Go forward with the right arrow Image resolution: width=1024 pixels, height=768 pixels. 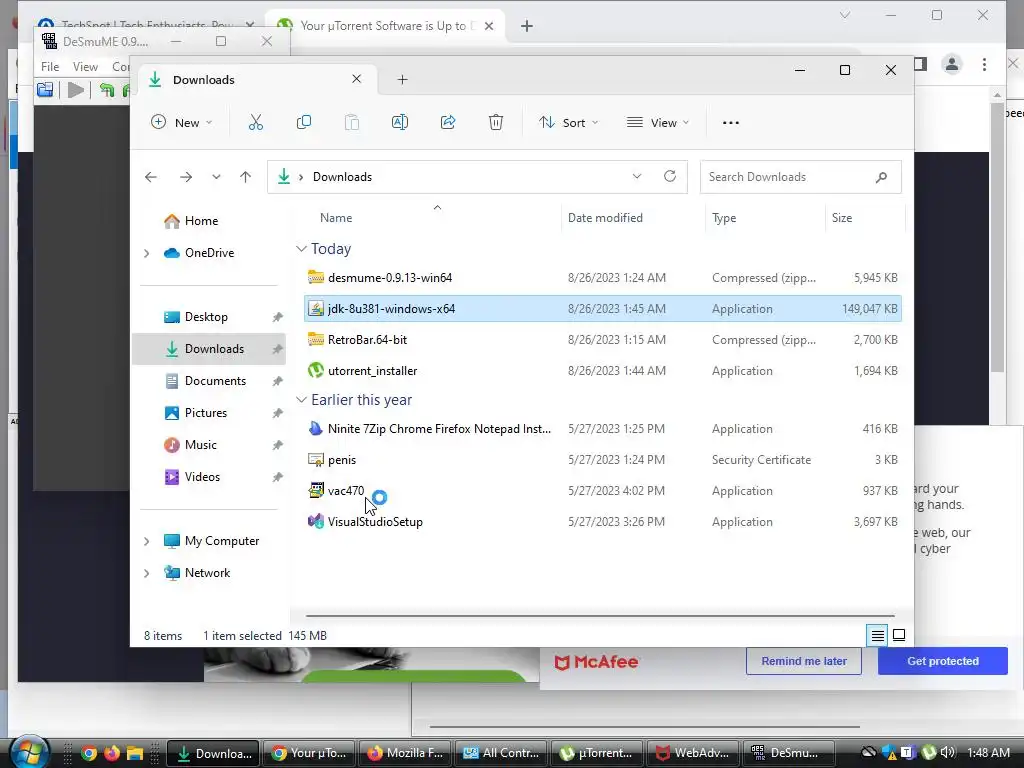[186, 177]
